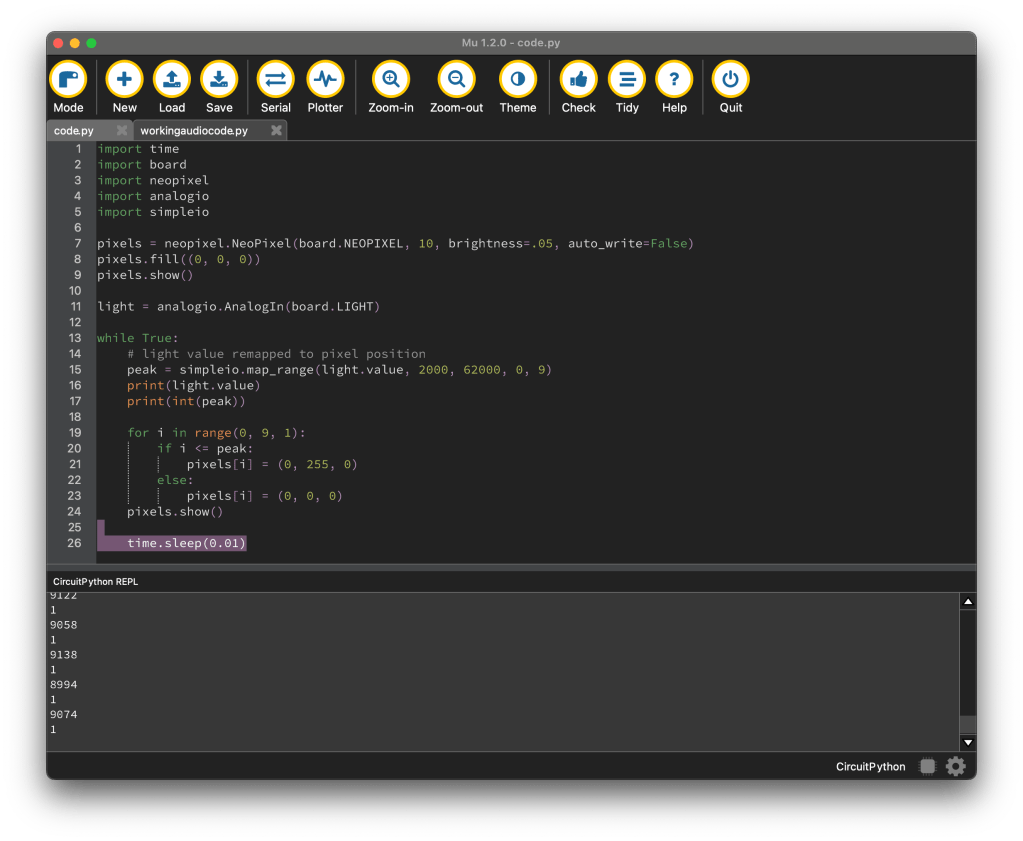Open the Help documentation

(x=674, y=80)
